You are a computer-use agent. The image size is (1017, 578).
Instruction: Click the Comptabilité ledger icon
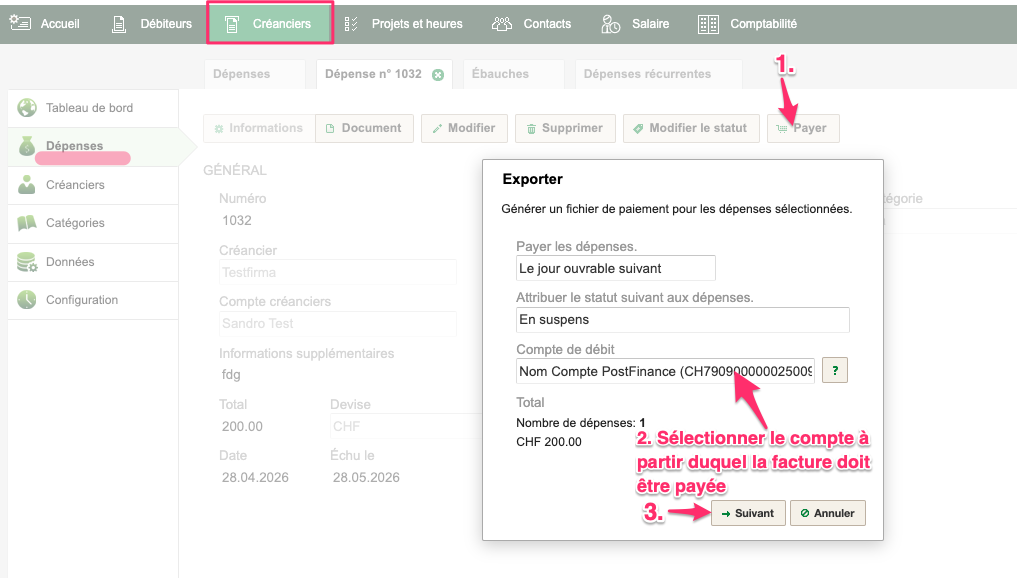coord(708,24)
